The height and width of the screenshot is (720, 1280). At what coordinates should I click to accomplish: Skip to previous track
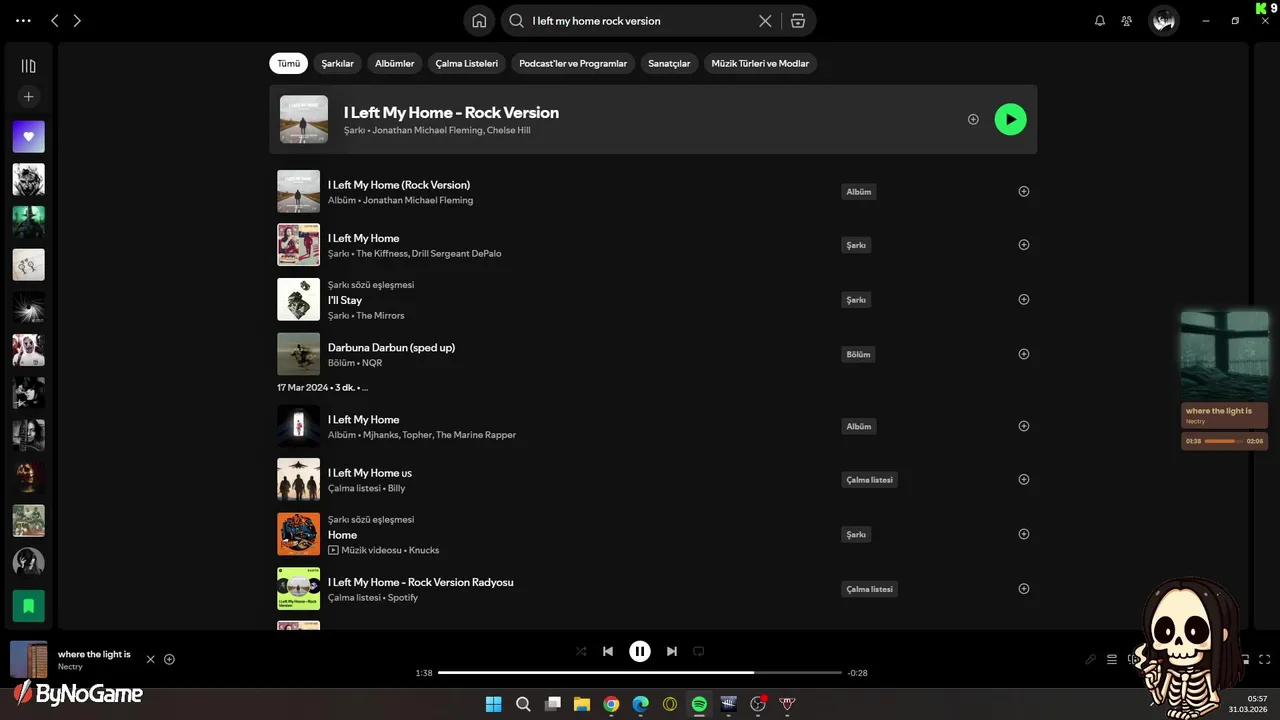click(608, 651)
